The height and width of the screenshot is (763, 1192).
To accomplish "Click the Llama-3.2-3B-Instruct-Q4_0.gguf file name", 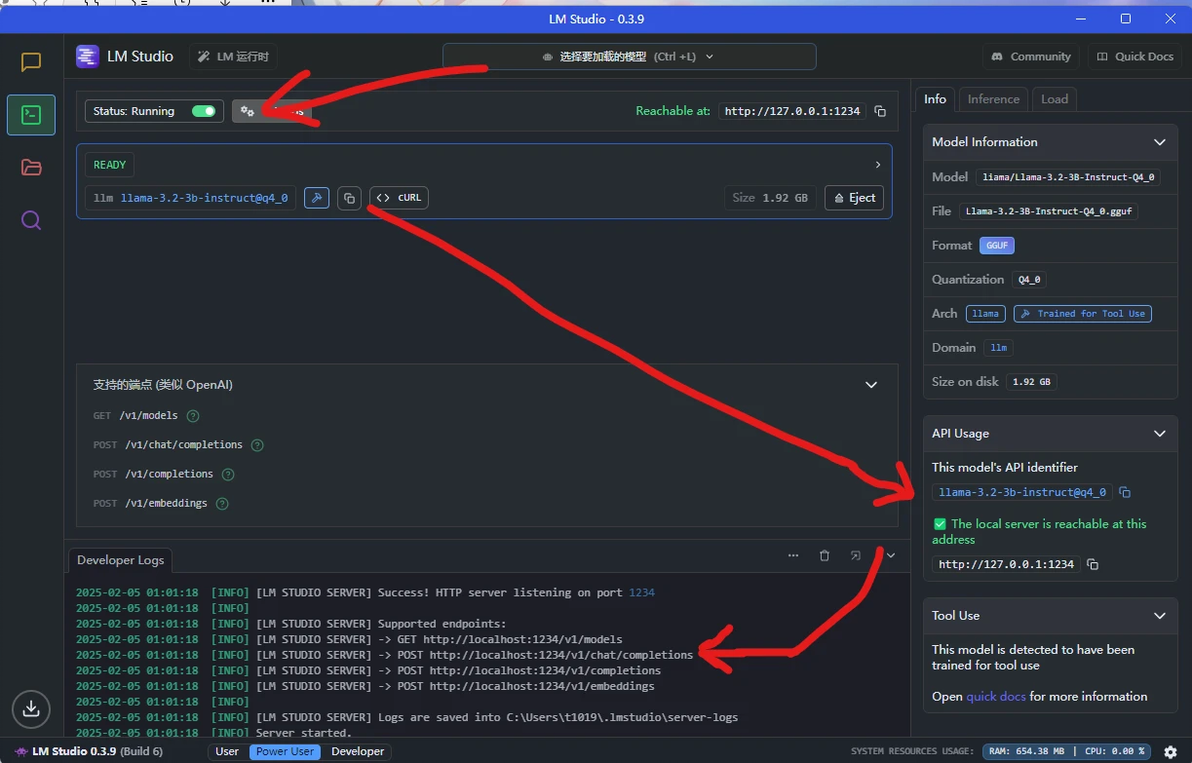I will (1048, 211).
